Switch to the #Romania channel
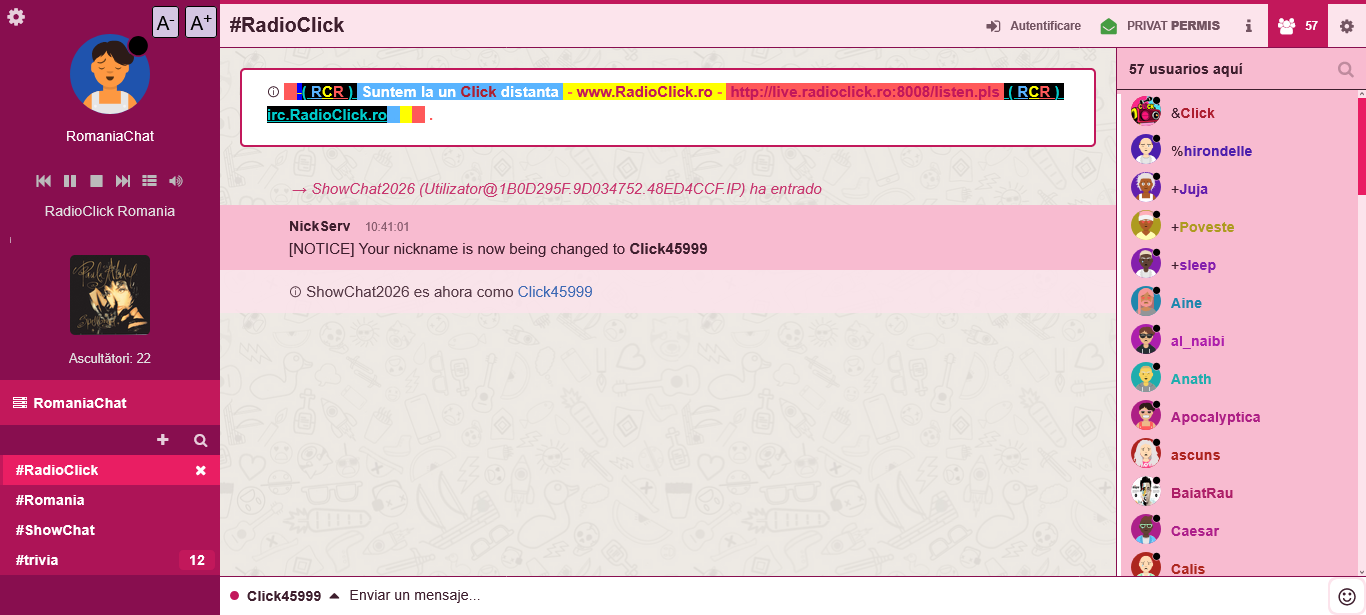The height and width of the screenshot is (615, 1366). [110, 500]
